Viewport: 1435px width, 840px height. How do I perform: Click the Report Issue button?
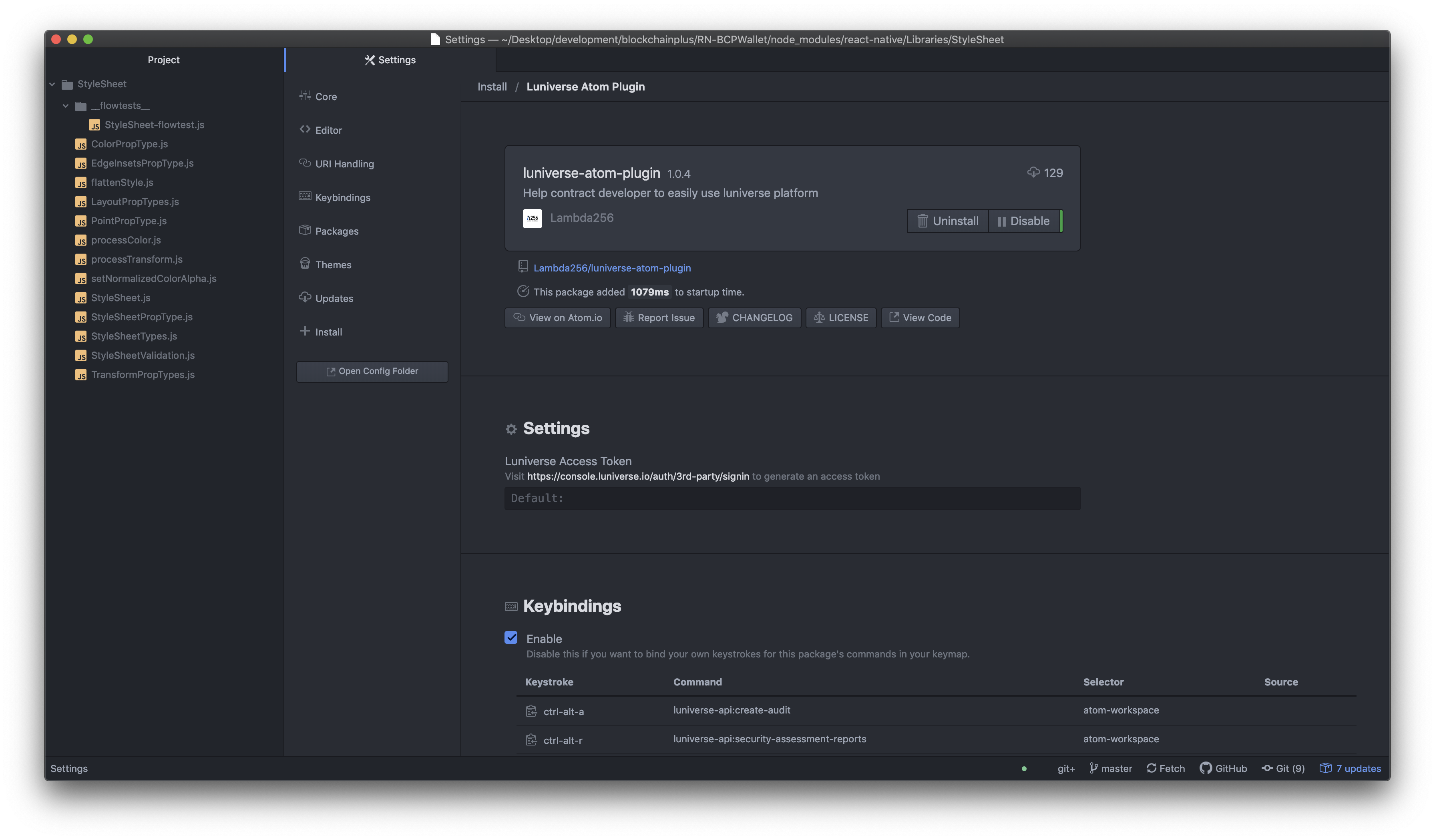click(659, 318)
